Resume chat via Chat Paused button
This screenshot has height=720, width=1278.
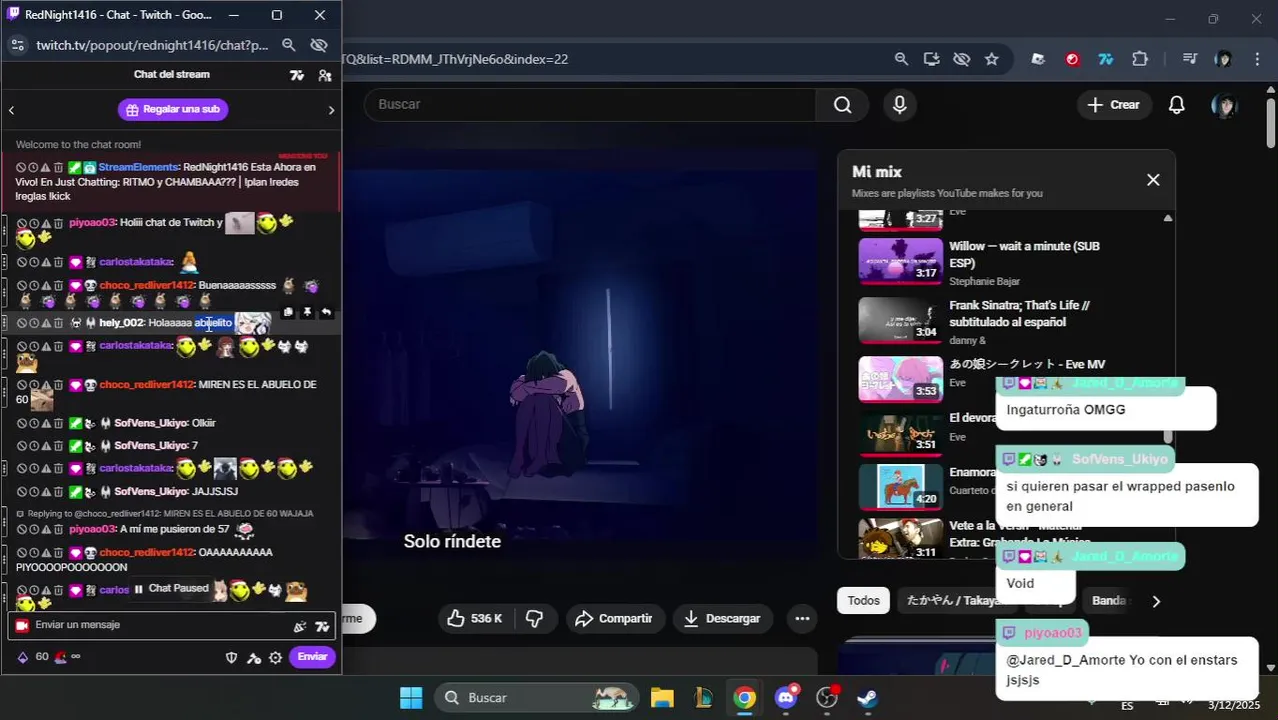click(x=171, y=589)
